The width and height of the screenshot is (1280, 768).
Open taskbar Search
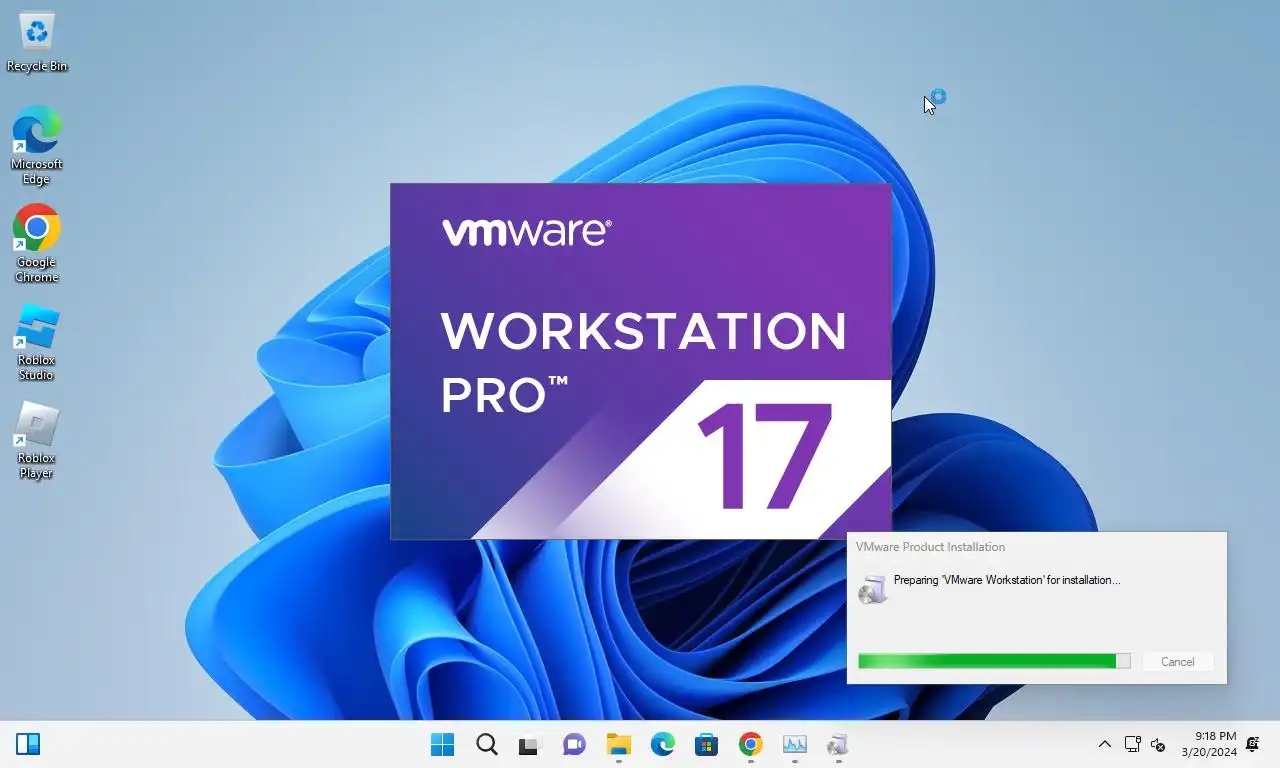coord(486,744)
